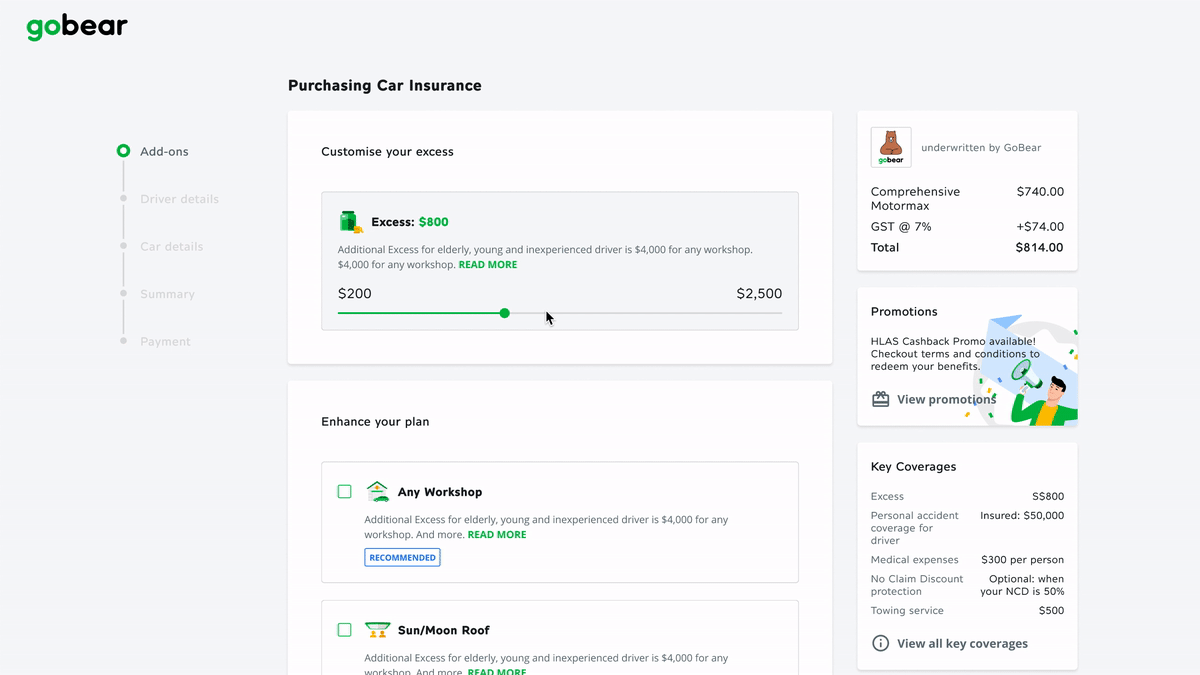Click READ MORE under Sun/Moon Roof

pyautogui.click(x=497, y=671)
